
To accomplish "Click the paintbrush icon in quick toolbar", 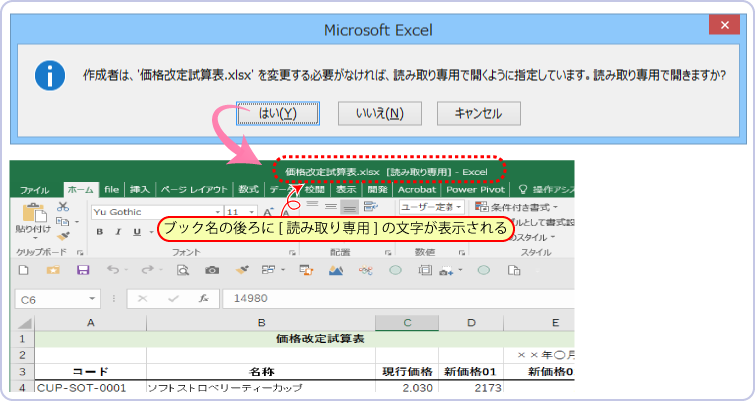I will click(242, 270).
